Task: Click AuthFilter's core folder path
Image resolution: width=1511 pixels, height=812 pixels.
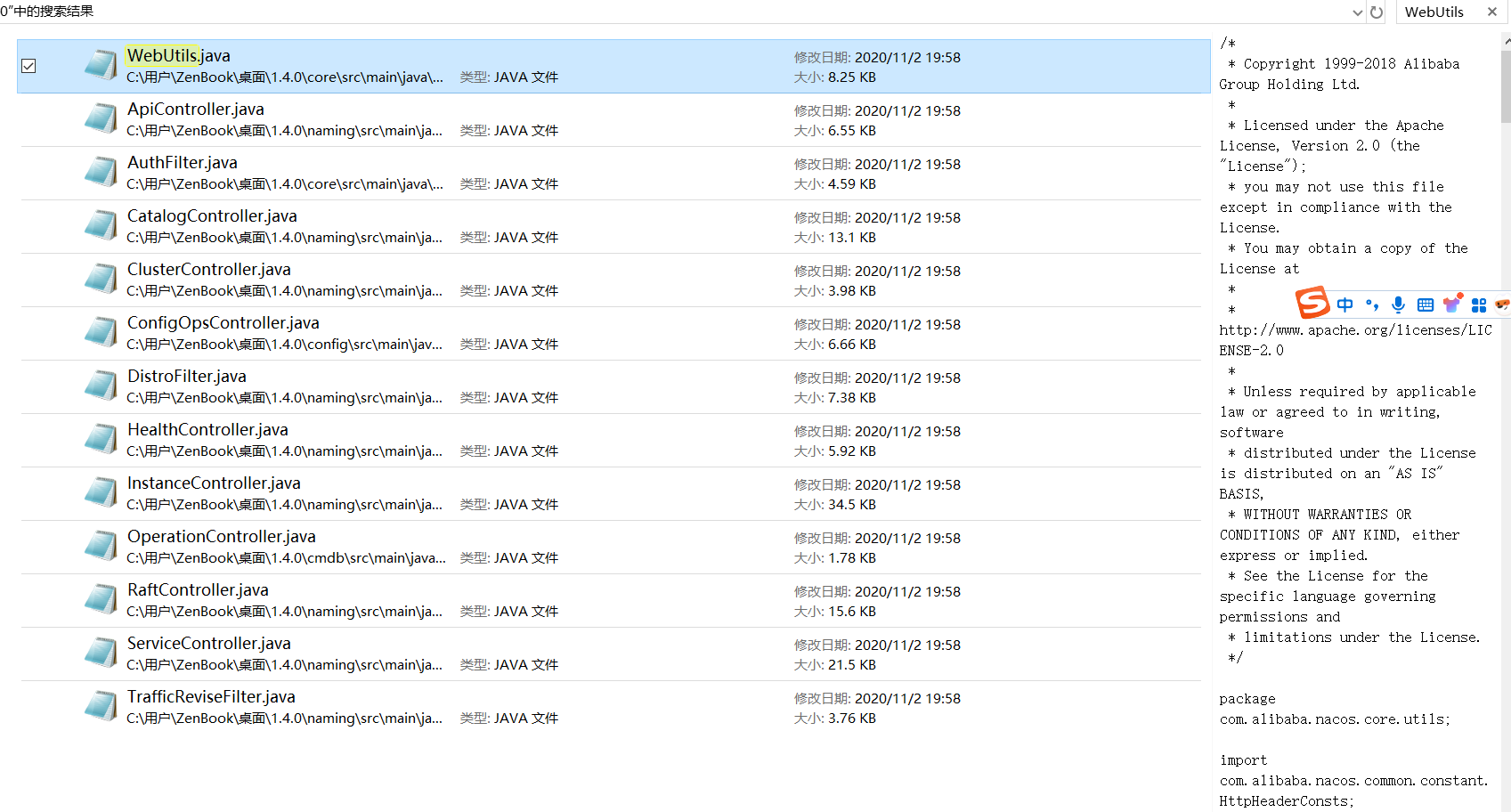Action: click(x=285, y=184)
